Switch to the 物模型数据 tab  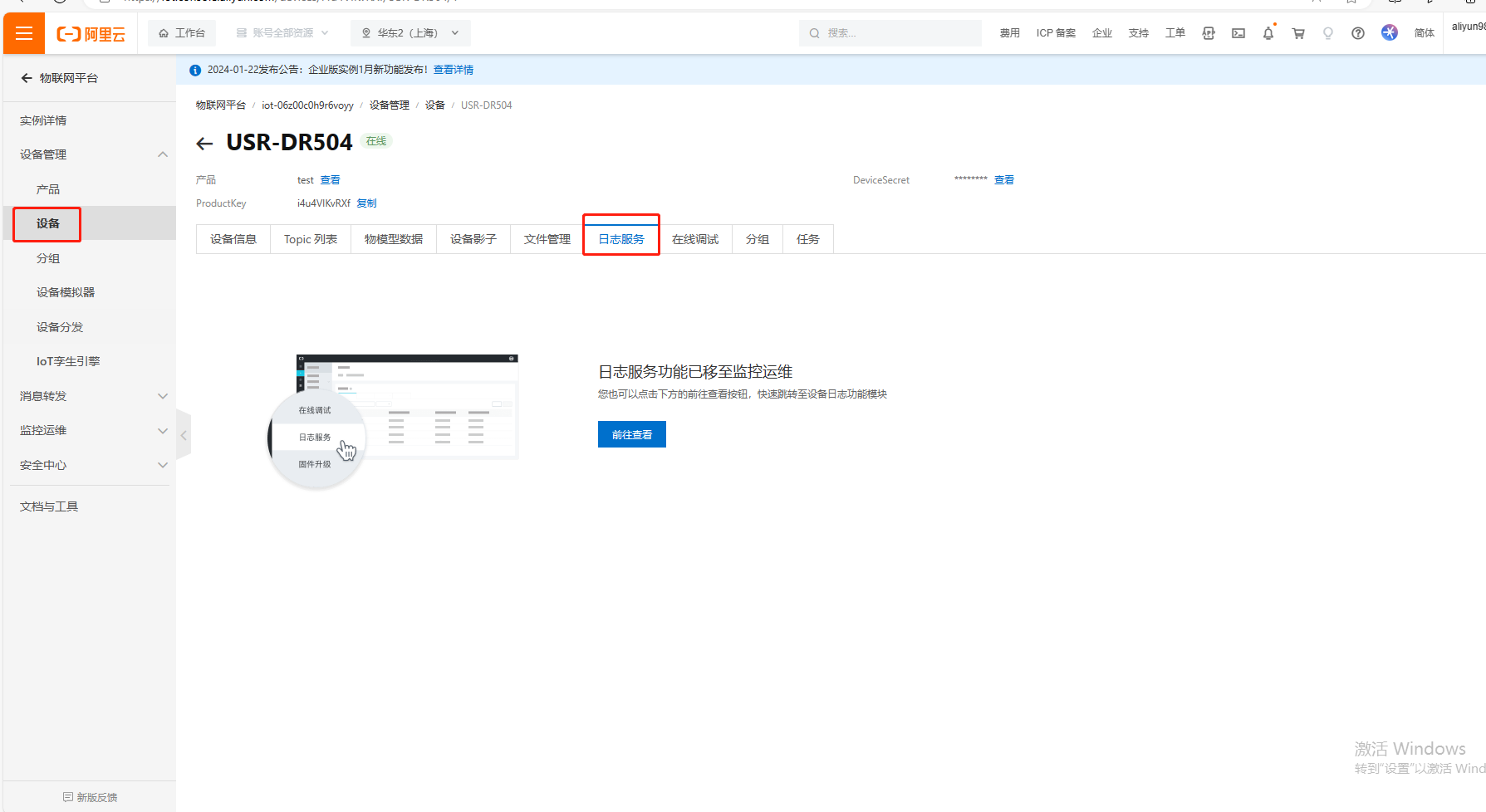pyautogui.click(x=393, y=239)
